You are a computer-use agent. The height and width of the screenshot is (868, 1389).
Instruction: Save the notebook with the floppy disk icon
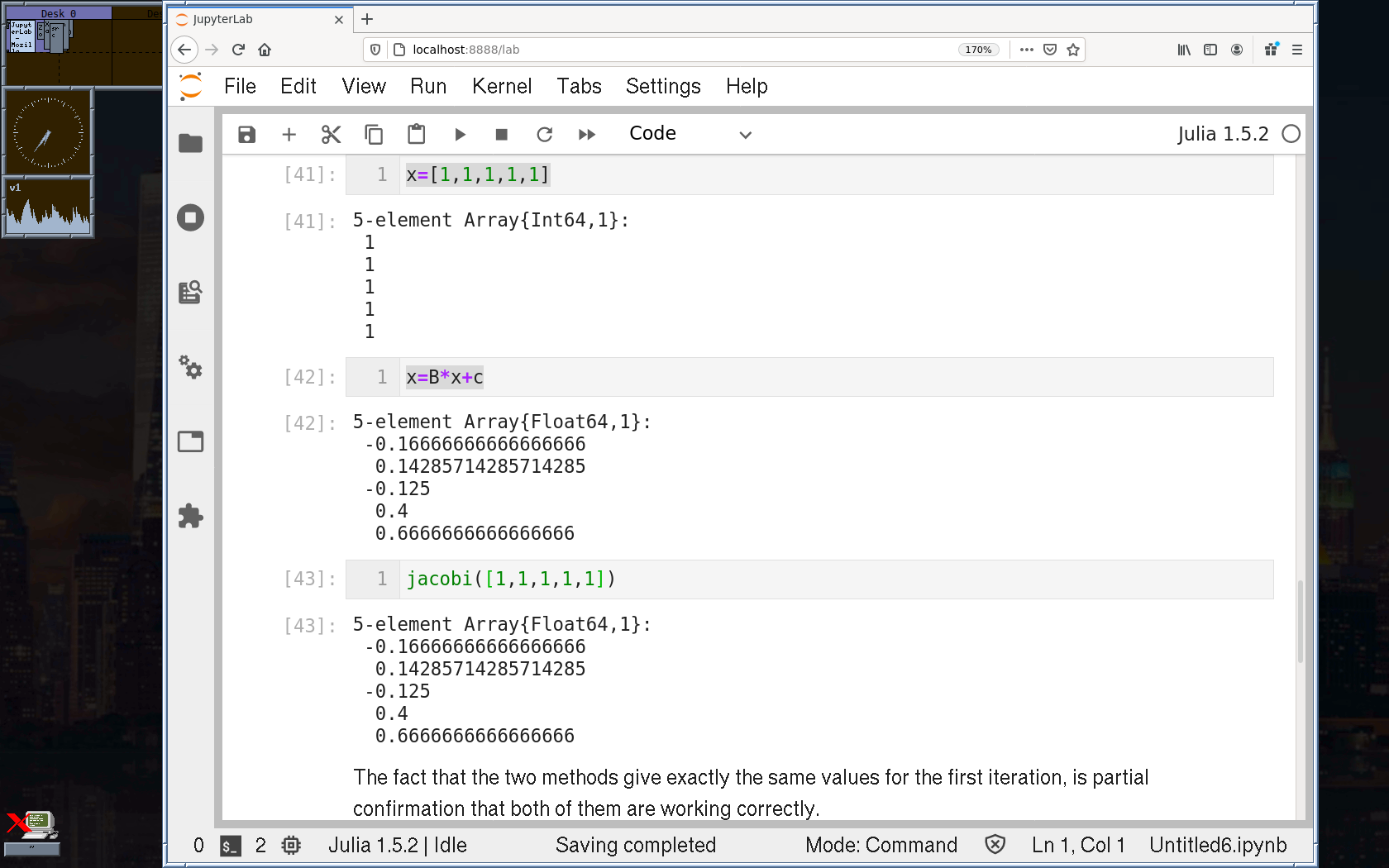pyautogui.click(x=246, y=135)
